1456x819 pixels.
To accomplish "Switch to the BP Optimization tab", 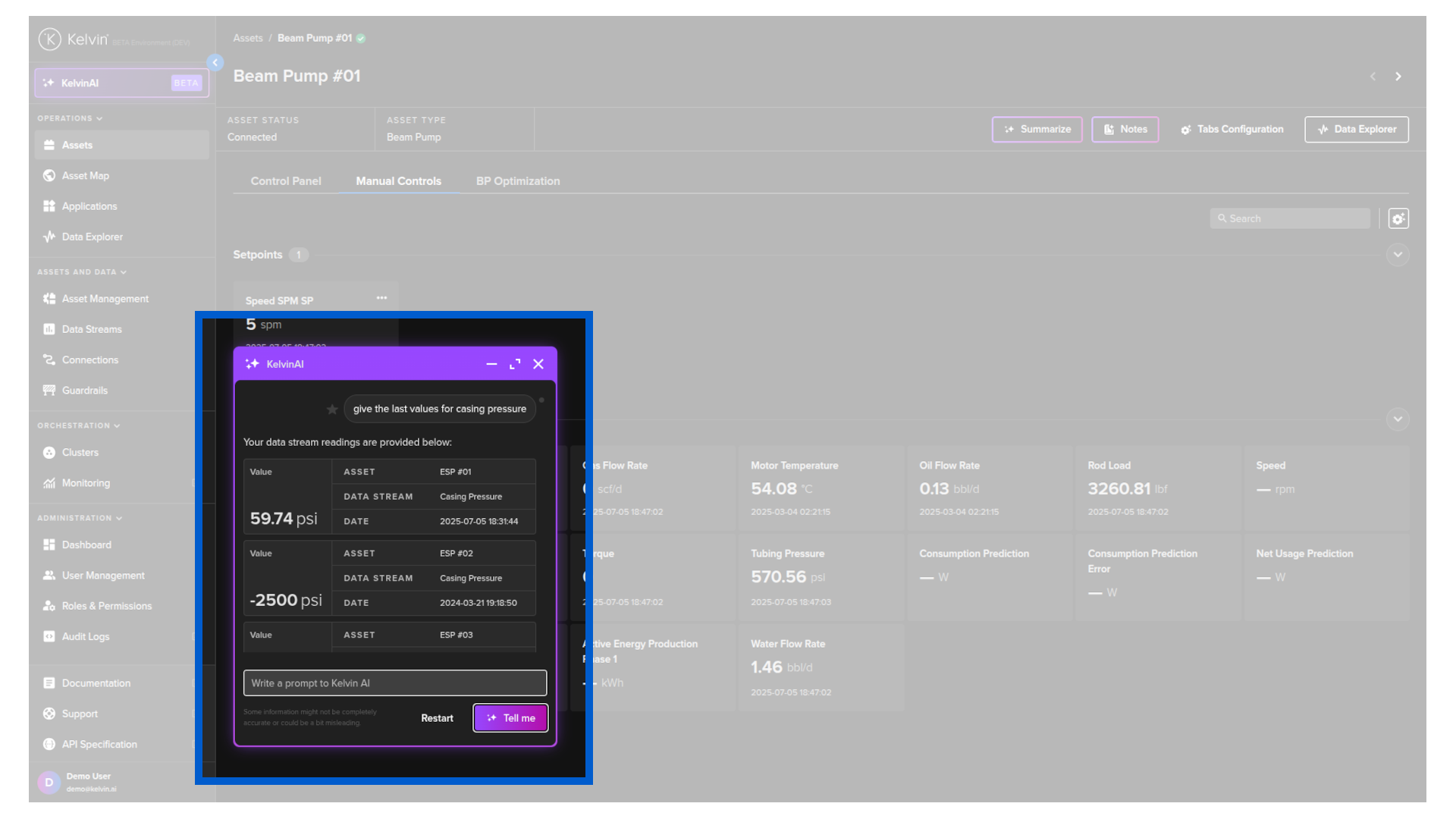I will pyautogui.click(x=518, y=181).
